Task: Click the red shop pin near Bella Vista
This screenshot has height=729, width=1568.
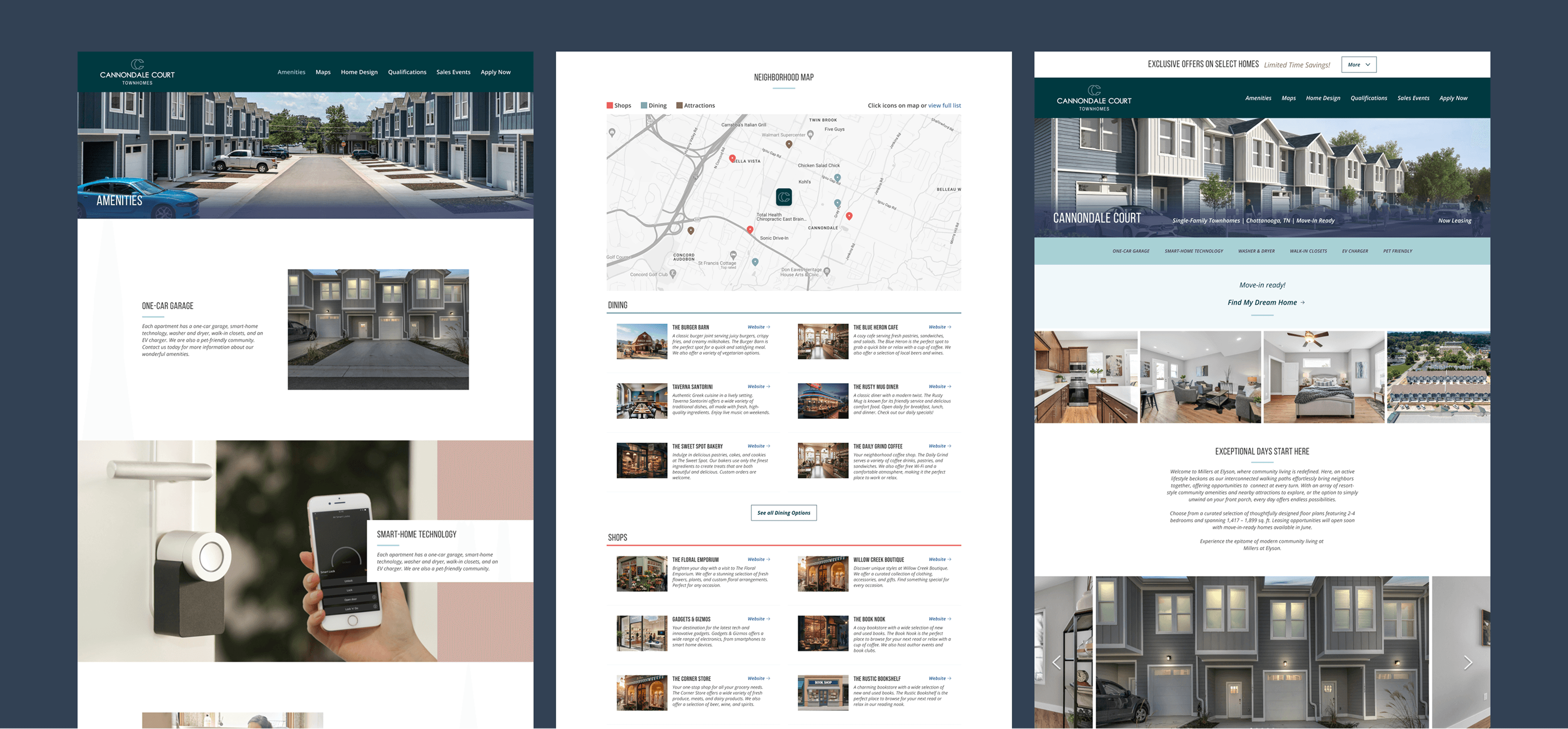Action: pyautogui.click(x=732, y=158)
